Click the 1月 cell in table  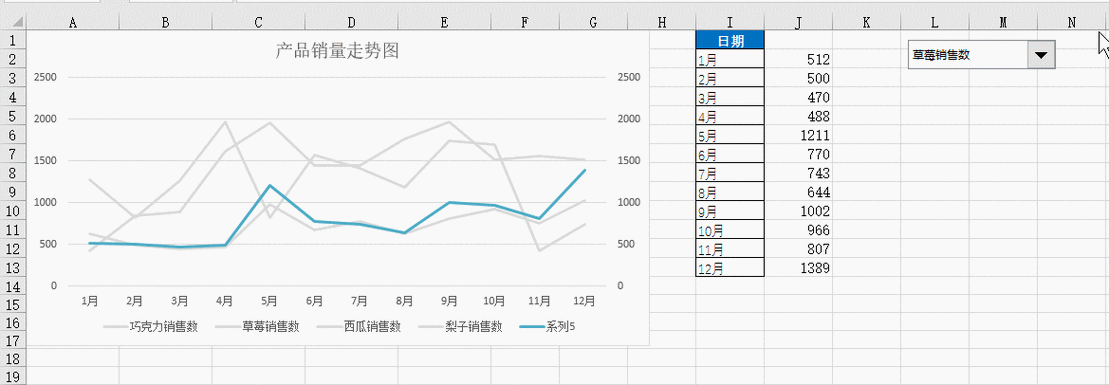[x=730, y=59]
